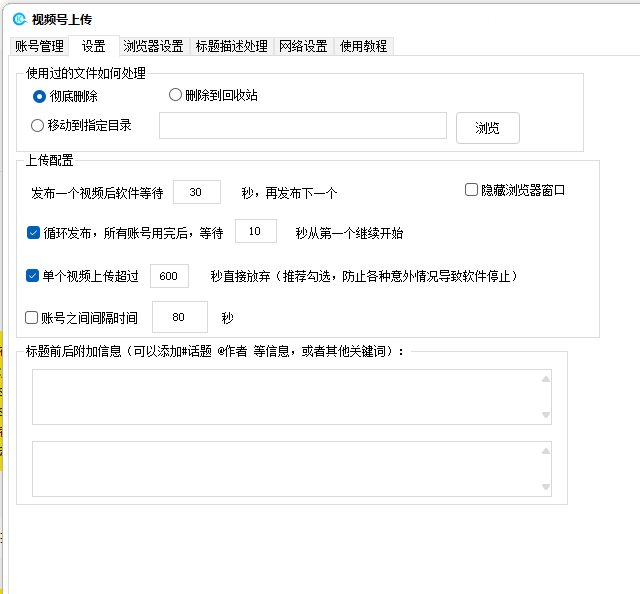Click the account interval field showing 80
640x594 pixels.
179,317
